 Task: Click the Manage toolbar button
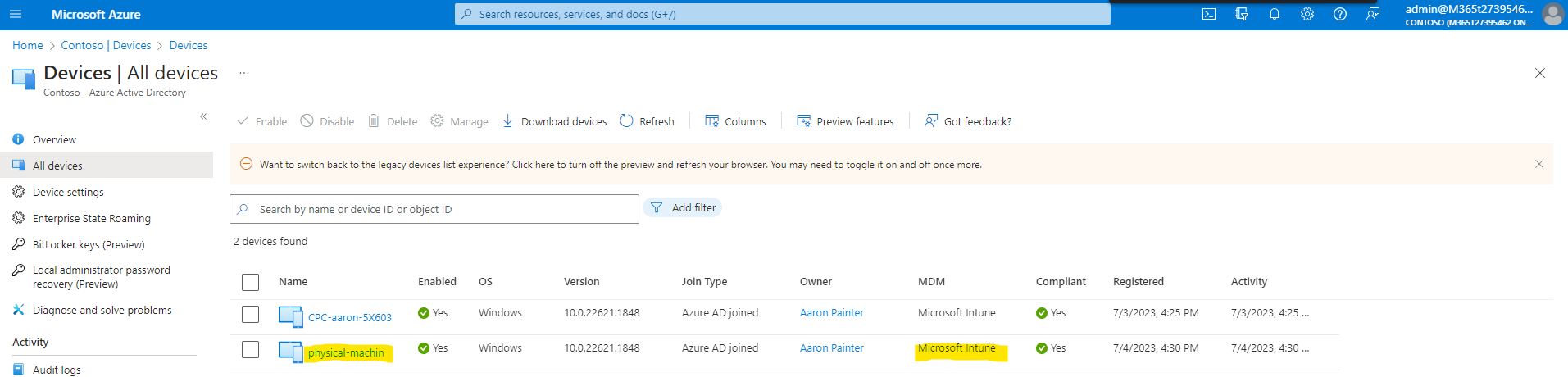460,121
